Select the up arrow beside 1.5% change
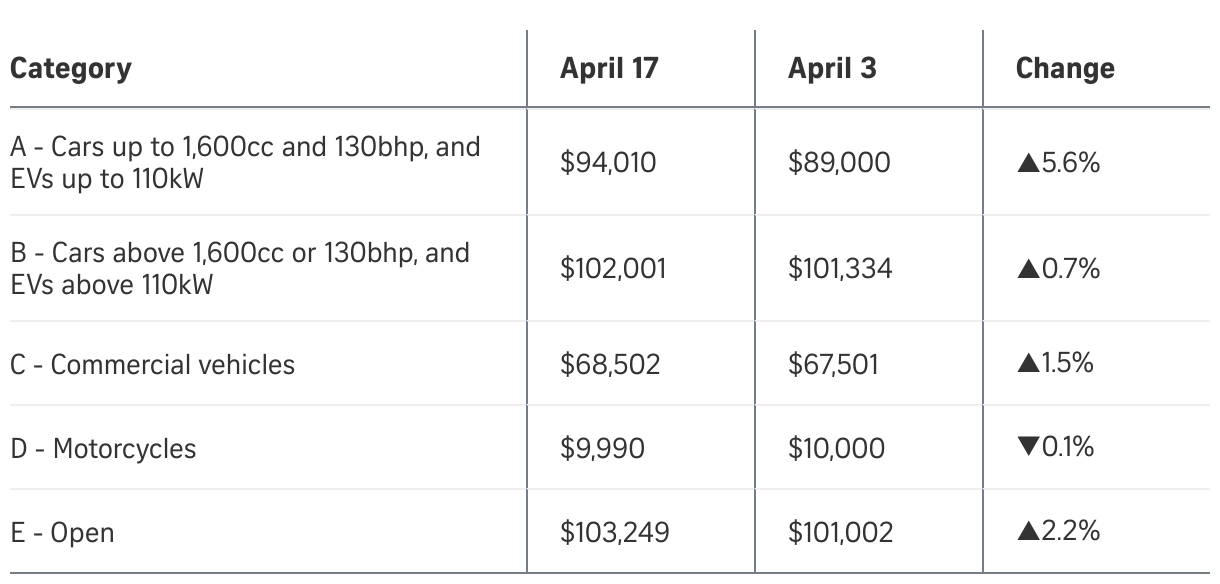1220x584 pixels. pos(1025,363)
